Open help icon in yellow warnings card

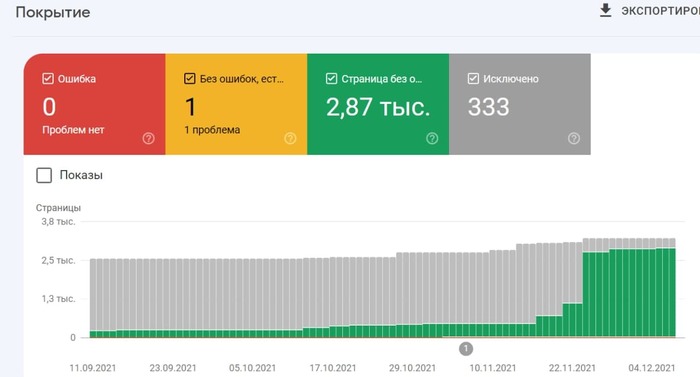click(x=290, y=138)
